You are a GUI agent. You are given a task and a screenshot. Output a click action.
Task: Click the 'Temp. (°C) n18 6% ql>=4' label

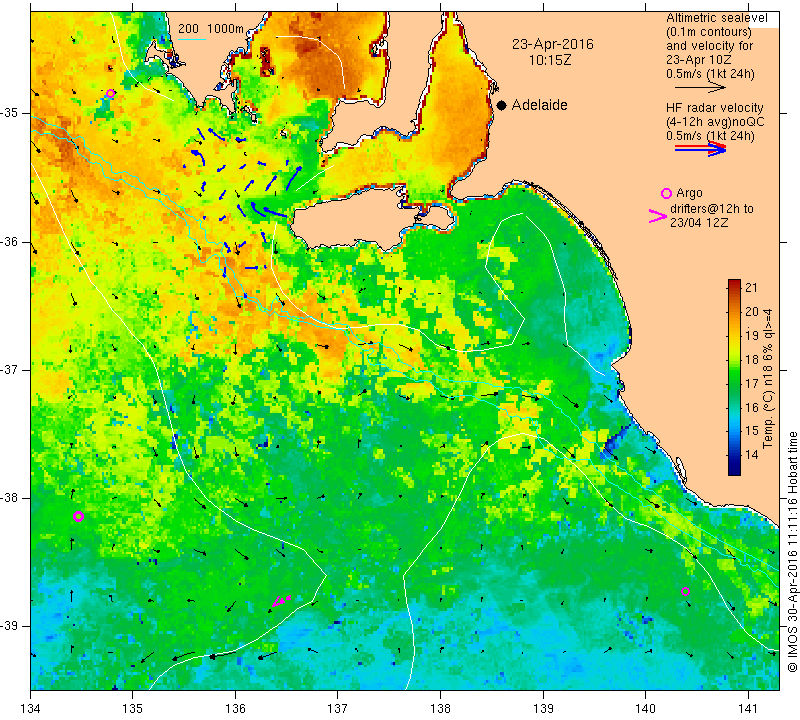point(768,379)
